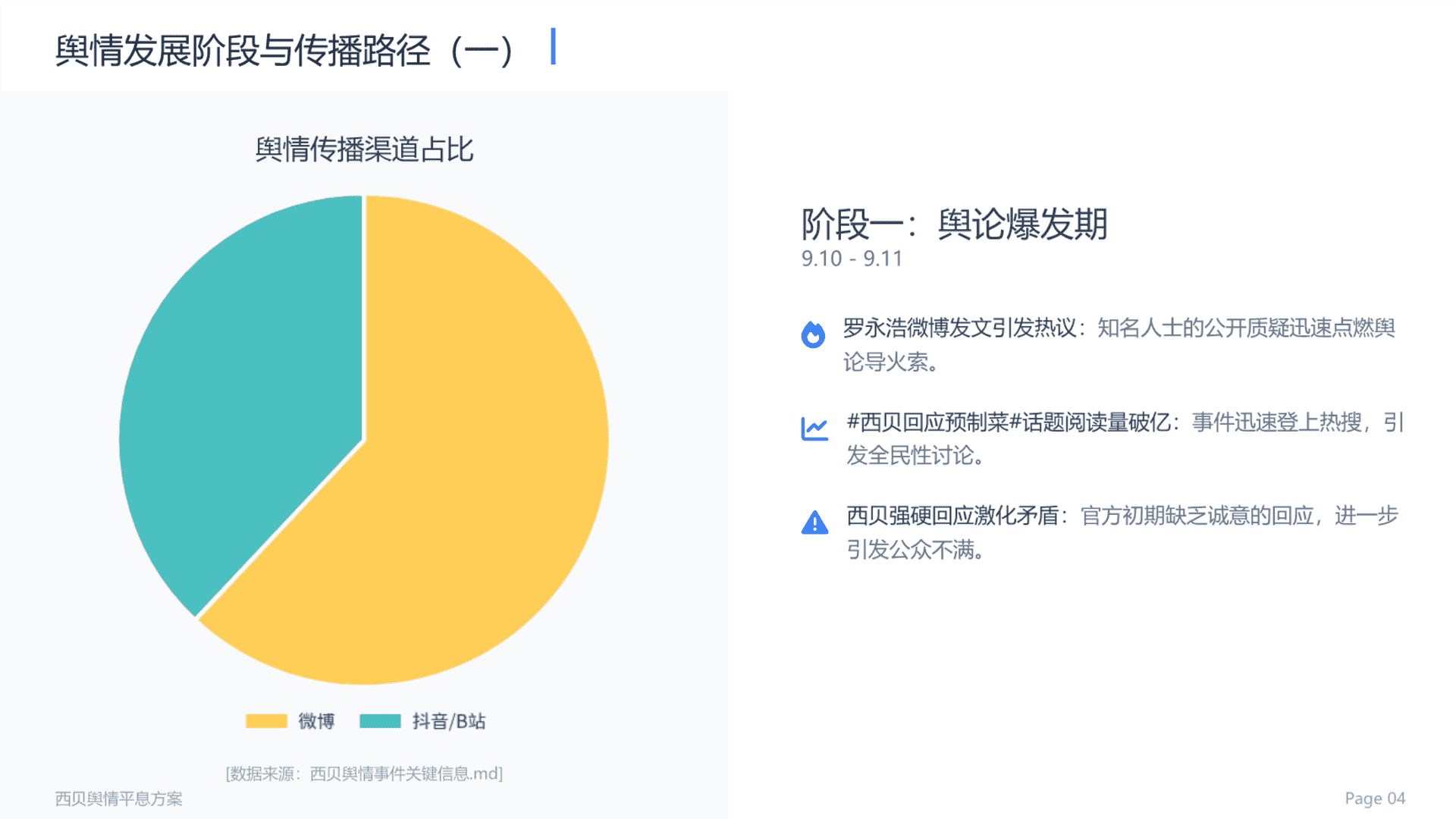The width and height of the screenshot is (1456, 819).
Task: Click the yellow 微博 legend color swatch
Action: click(x=266, y=721)
